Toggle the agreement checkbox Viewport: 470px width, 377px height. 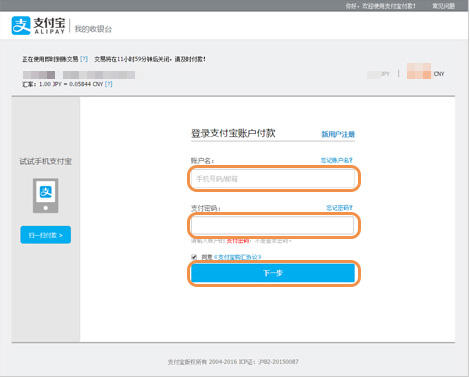194,257
